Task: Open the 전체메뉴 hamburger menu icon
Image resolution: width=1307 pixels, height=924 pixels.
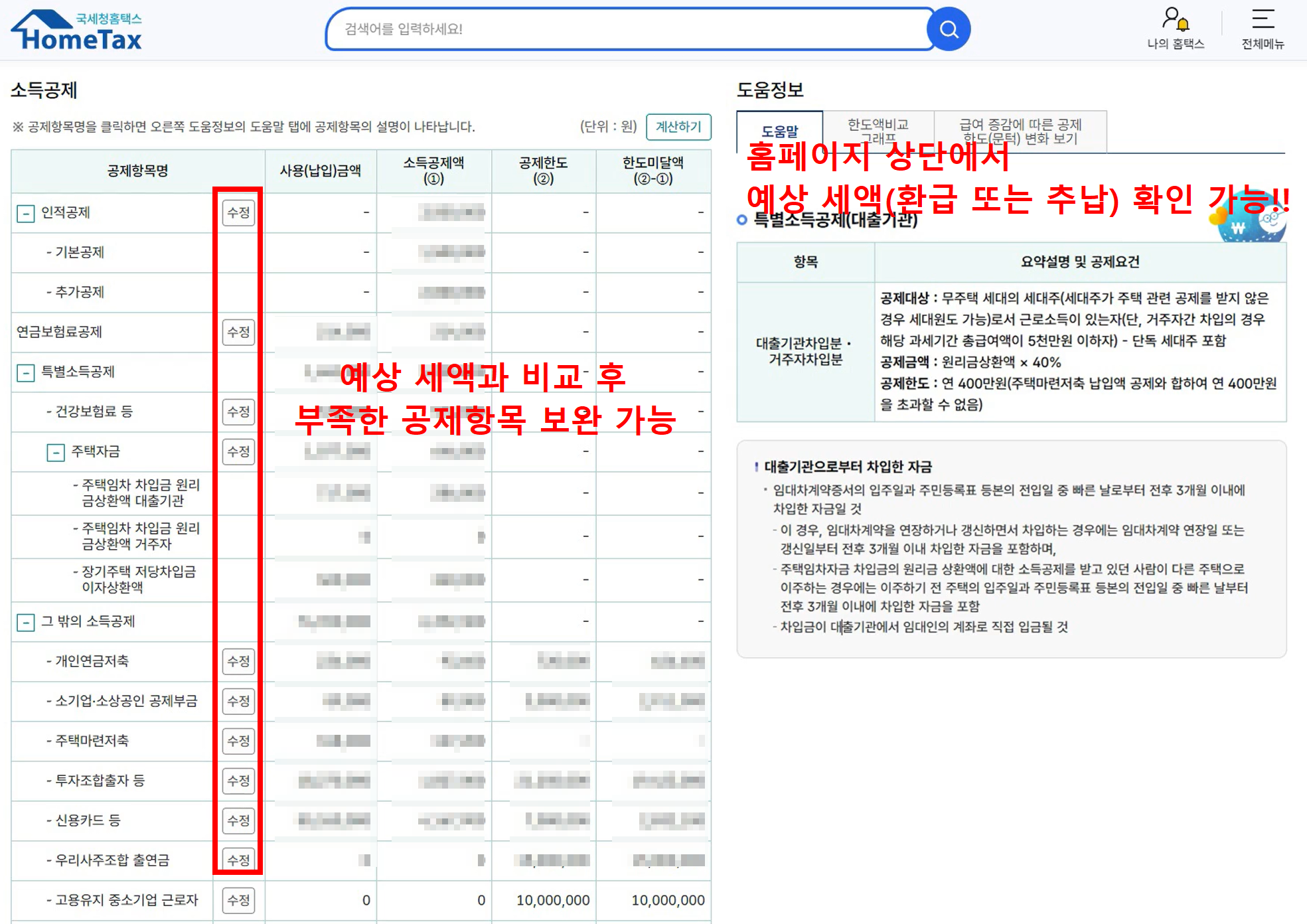Action: click(1263, 19)
